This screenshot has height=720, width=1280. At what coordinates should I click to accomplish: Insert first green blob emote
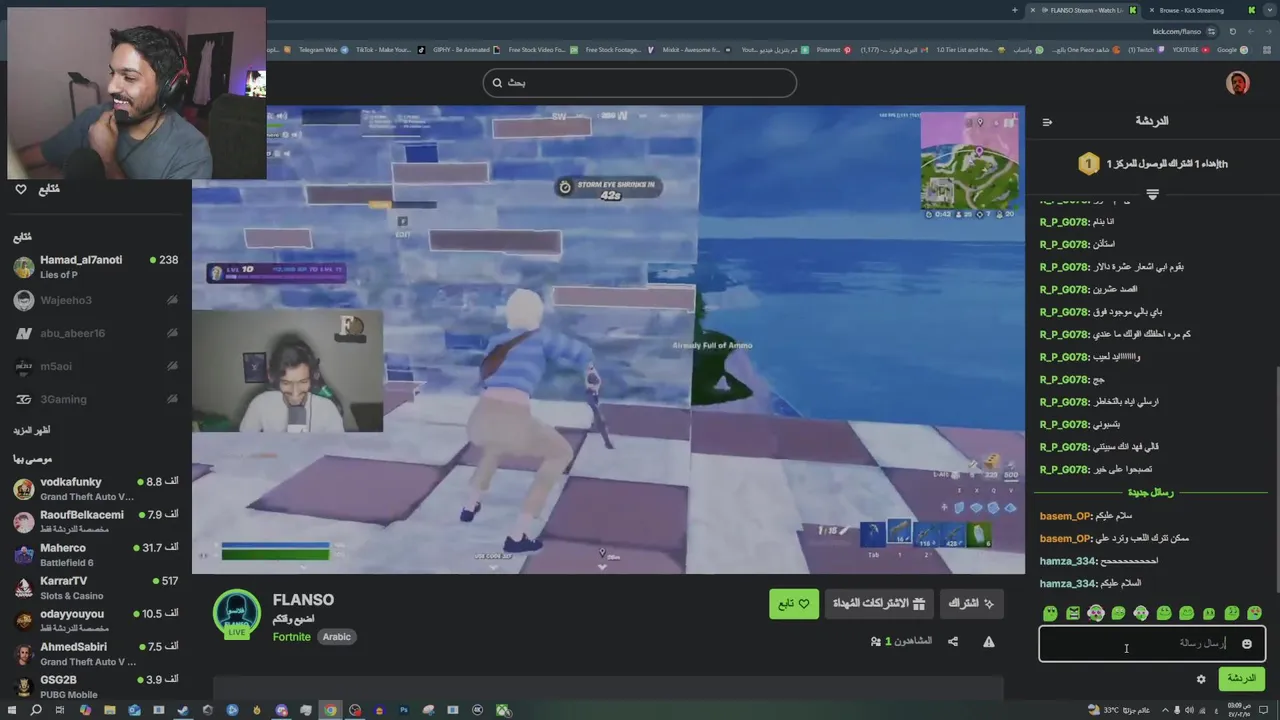1050,613
